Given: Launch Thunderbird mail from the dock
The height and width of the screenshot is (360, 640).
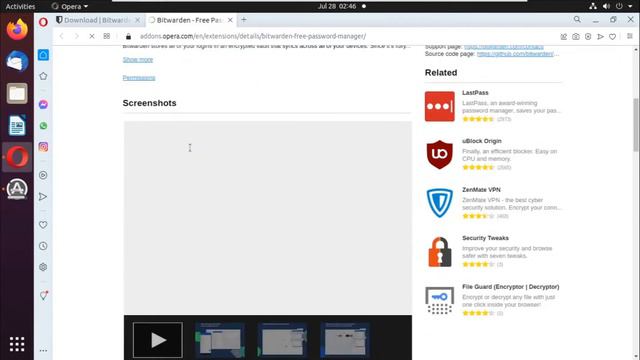Looking at the screenshot, I should (x=17, y=61).
